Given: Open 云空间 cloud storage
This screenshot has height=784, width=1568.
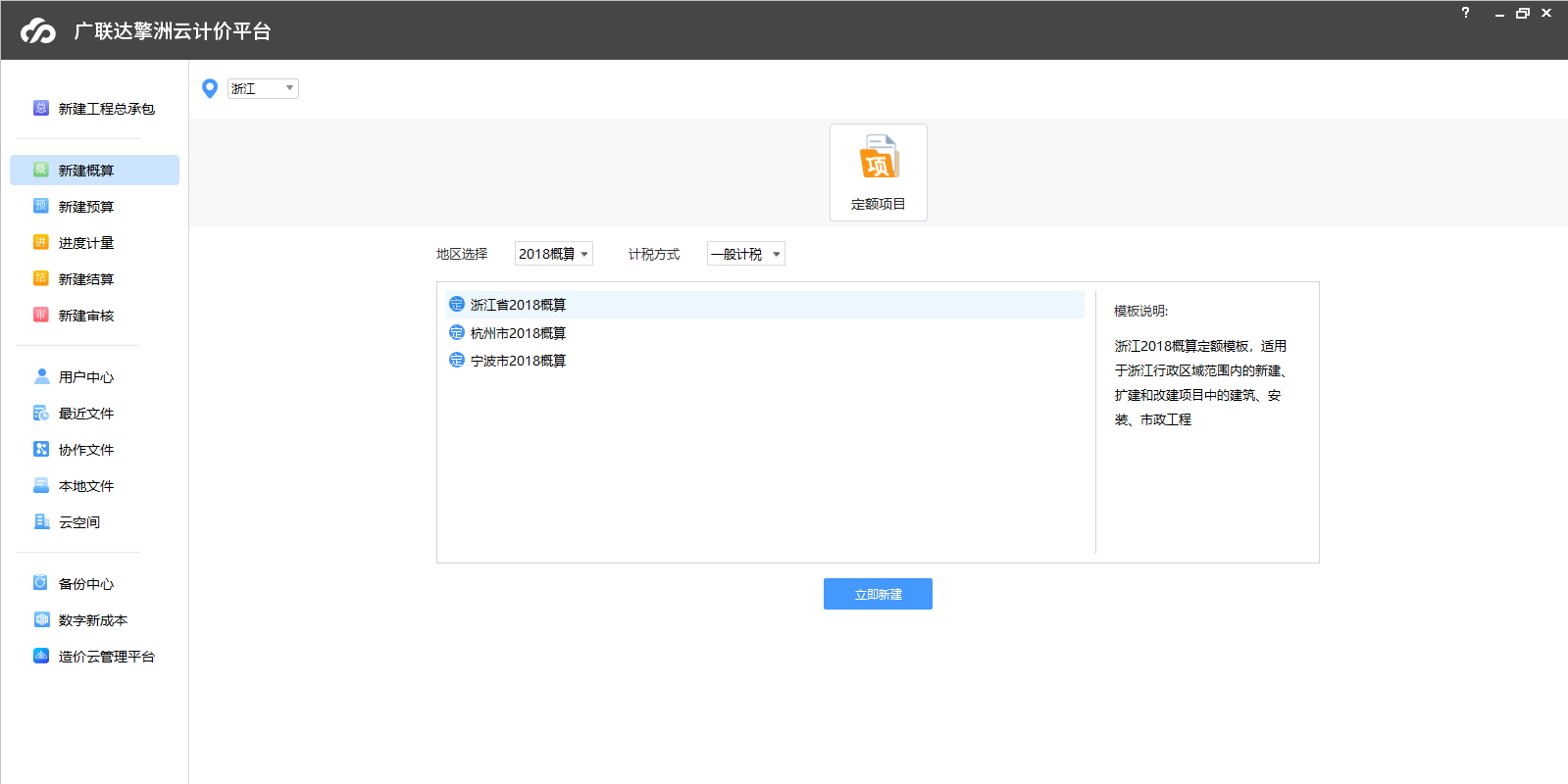Looking at the screenshot, I should 78,522.
